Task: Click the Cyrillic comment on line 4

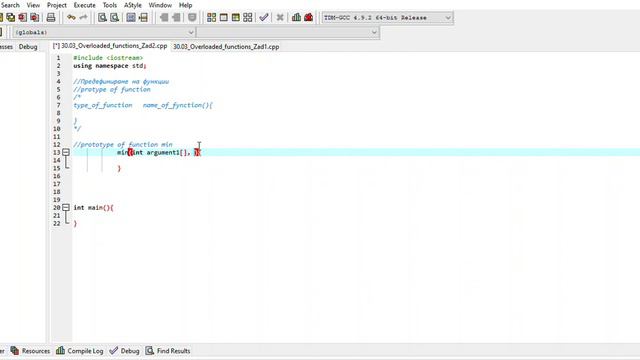Action: 121,82
